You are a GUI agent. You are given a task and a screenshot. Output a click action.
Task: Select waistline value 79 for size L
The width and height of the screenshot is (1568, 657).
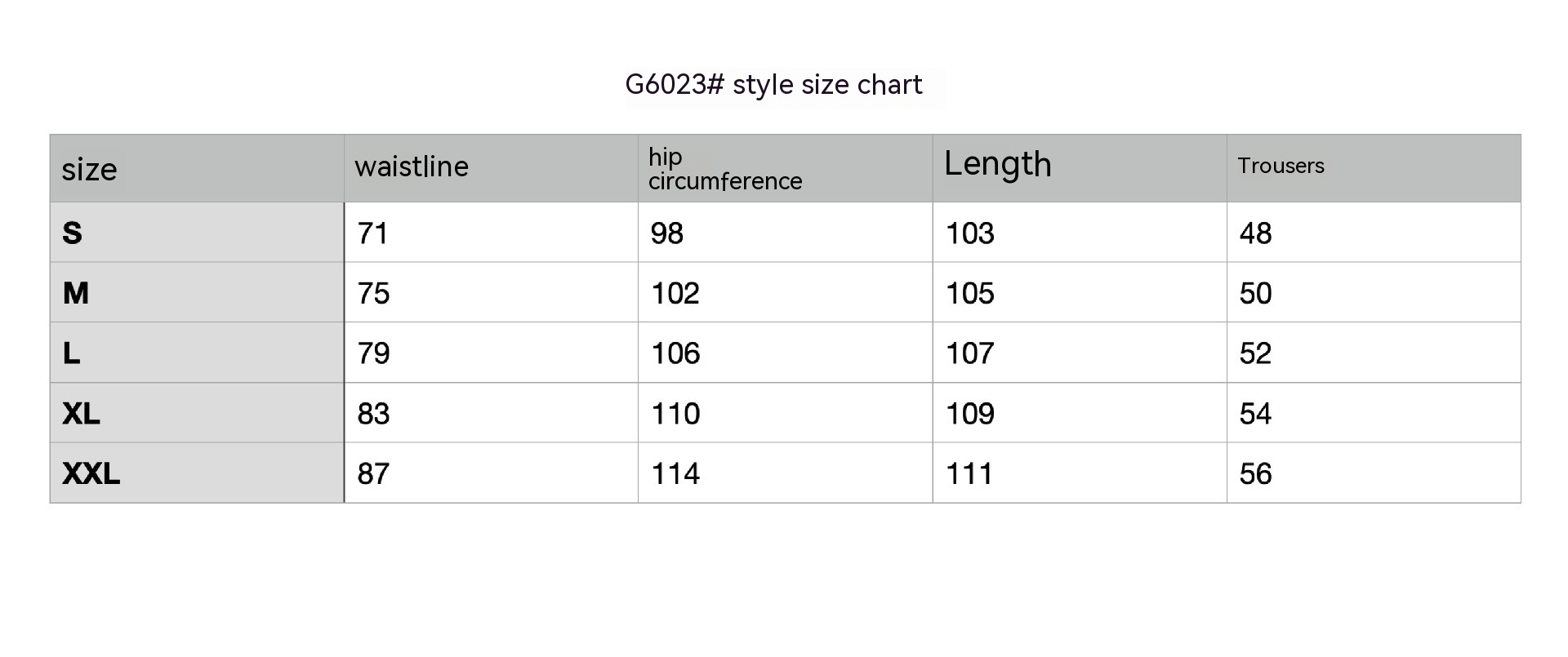tap(373, 353)
